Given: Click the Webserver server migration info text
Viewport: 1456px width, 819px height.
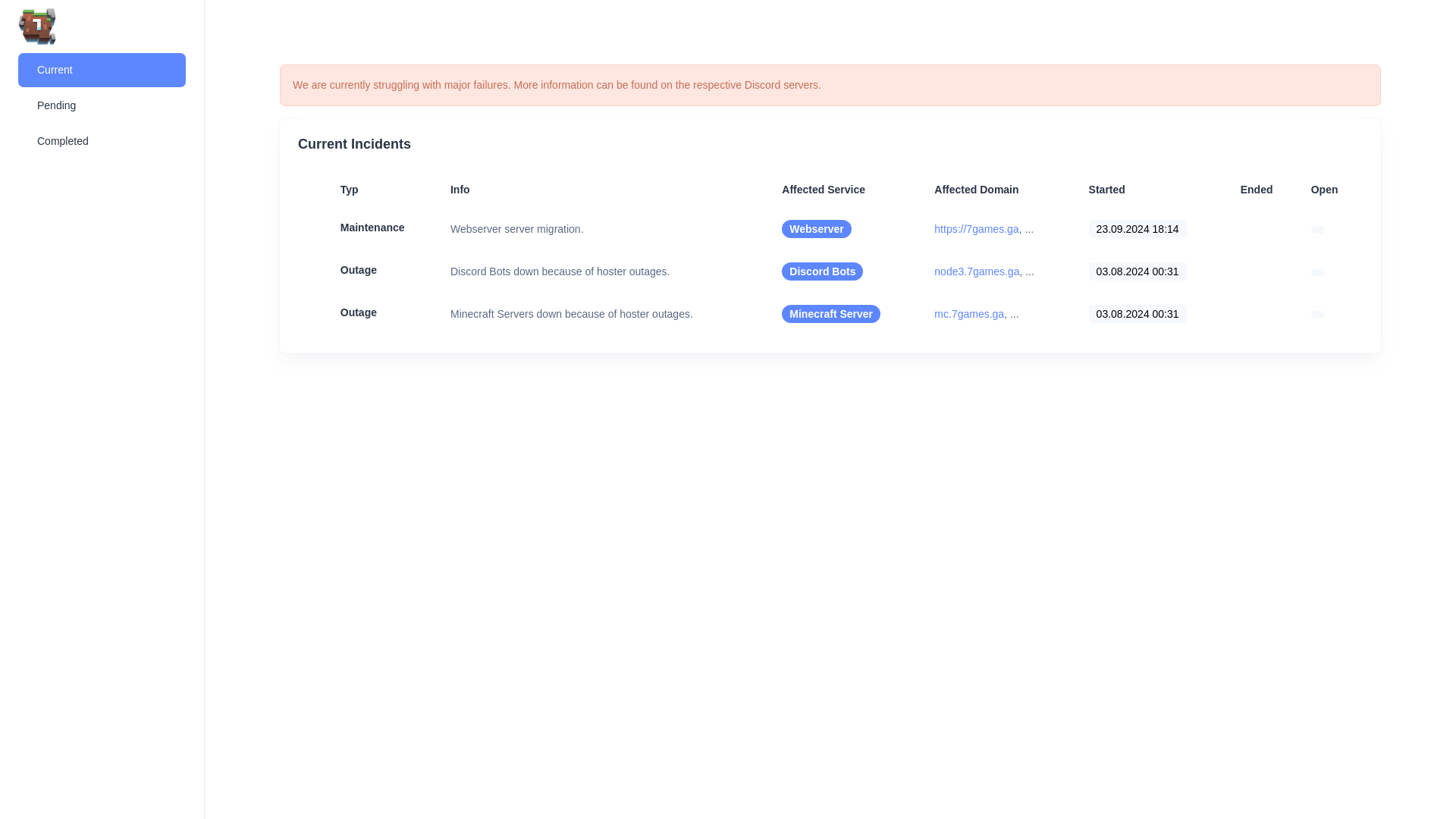Looking at the screenshot, I should tap(516, 229).
